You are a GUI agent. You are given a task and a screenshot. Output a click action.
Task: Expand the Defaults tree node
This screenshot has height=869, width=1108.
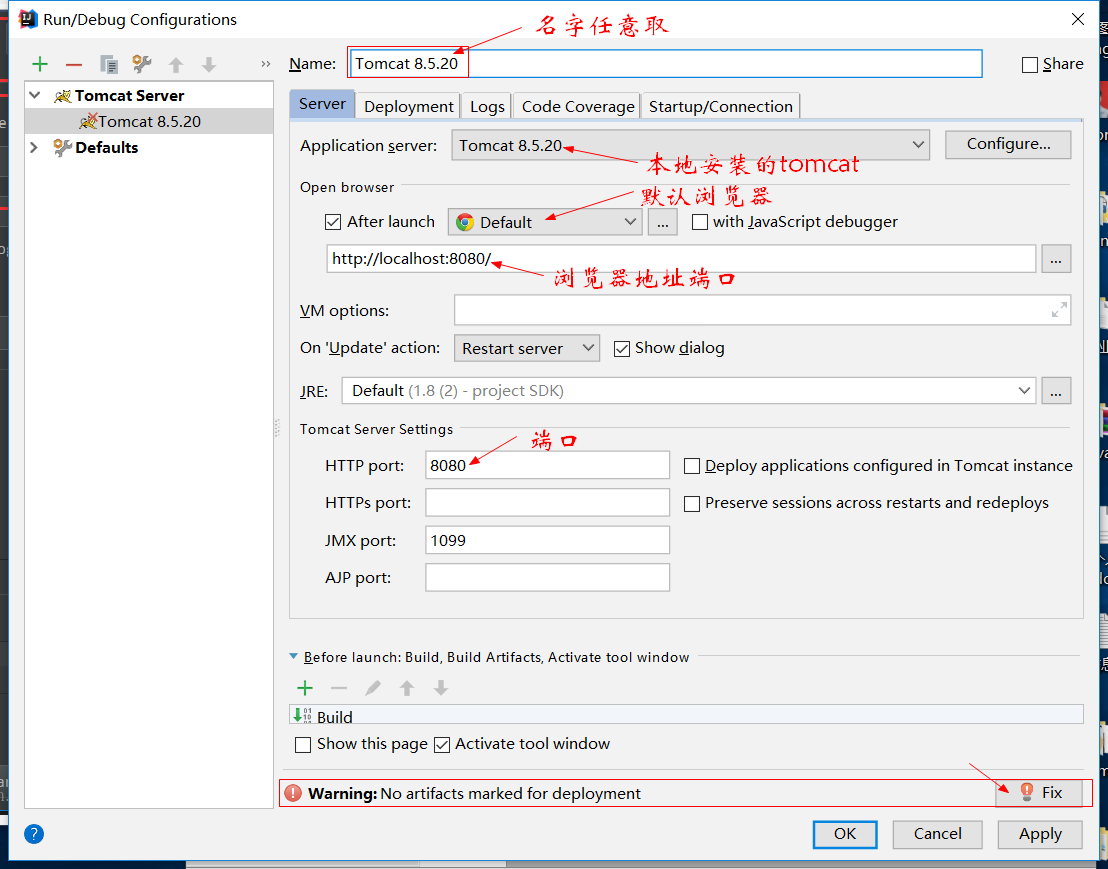pos(34,147)
